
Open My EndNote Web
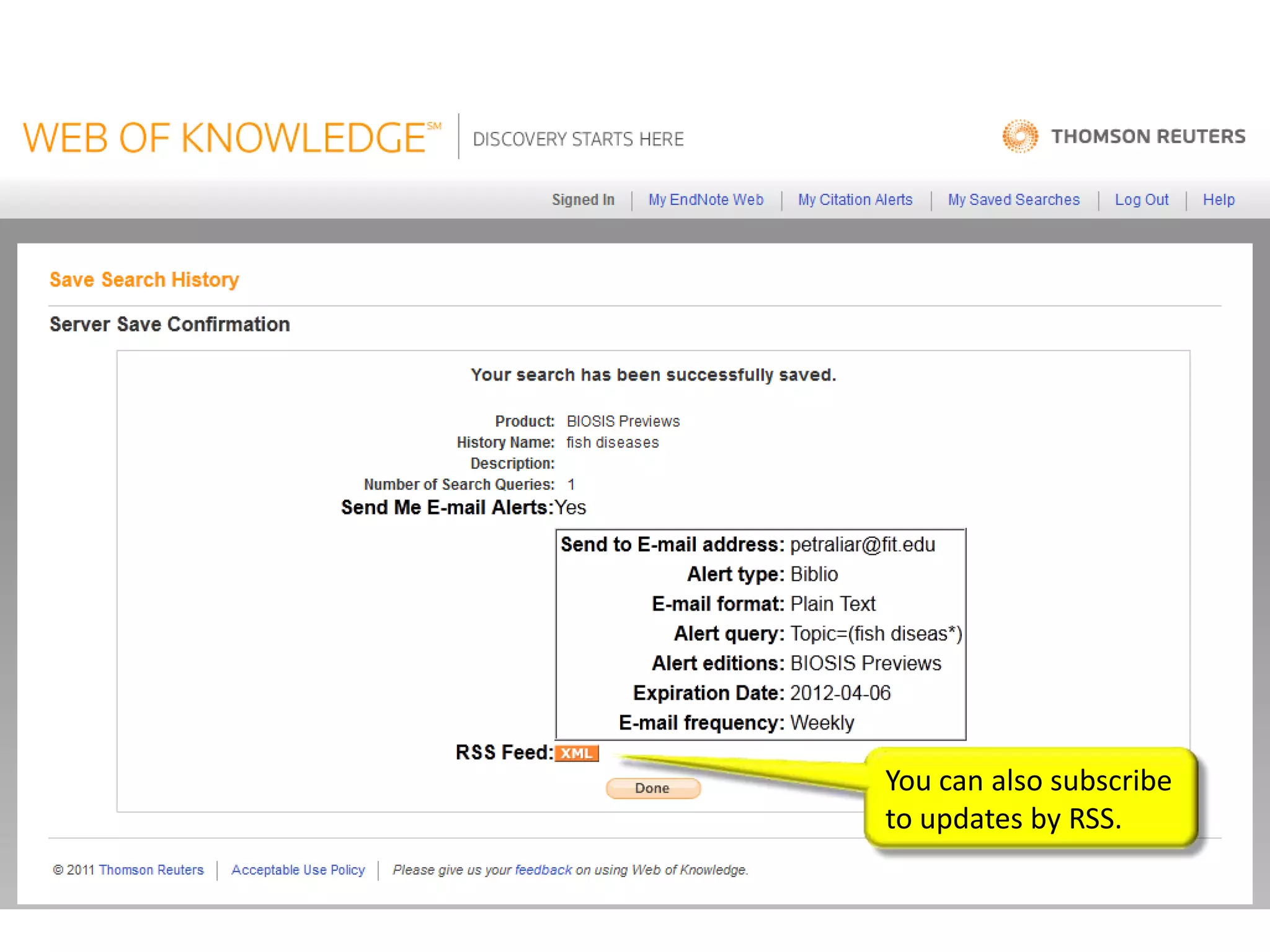706,200
